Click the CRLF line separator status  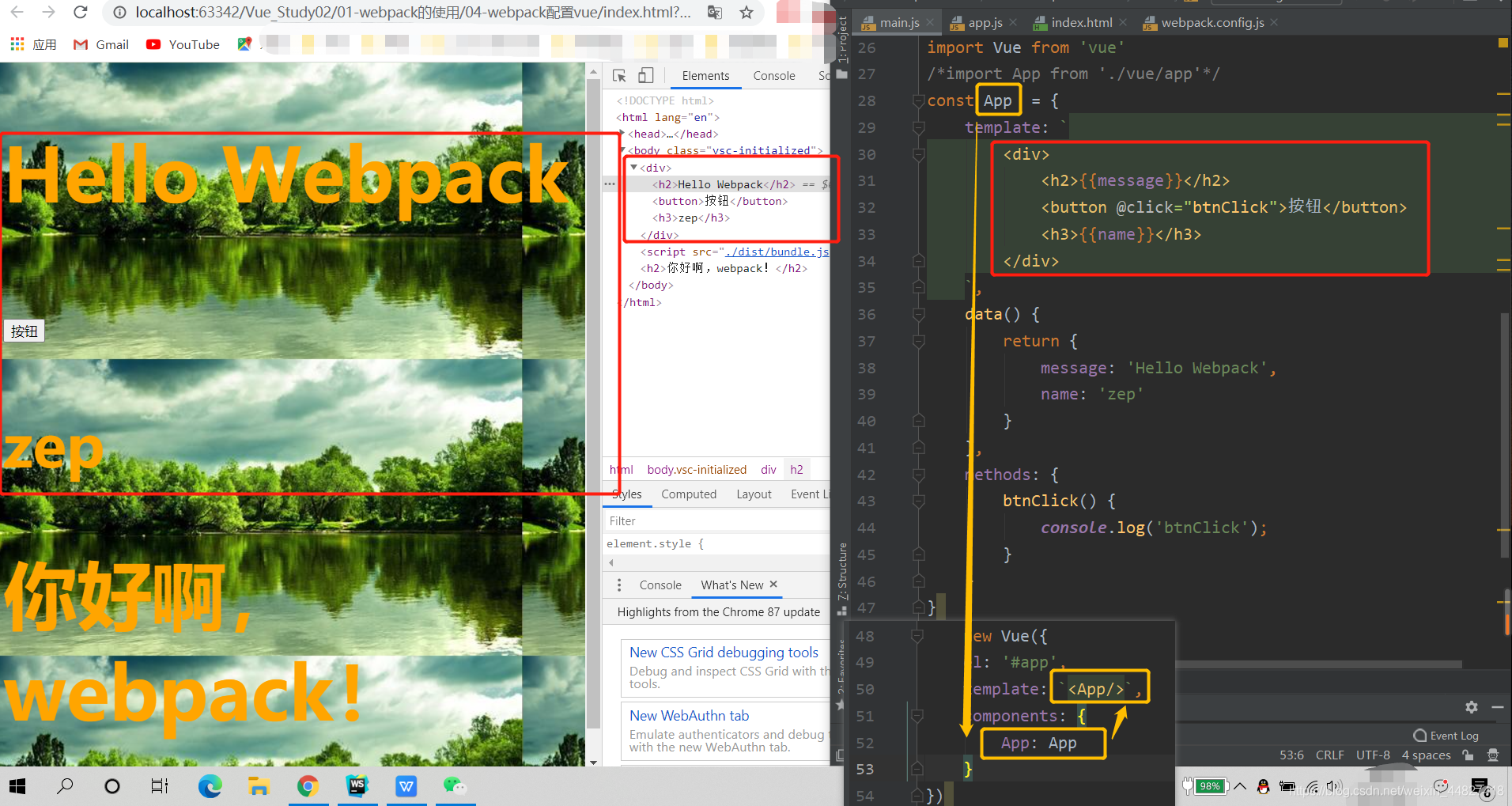[x=1329, y=755]
